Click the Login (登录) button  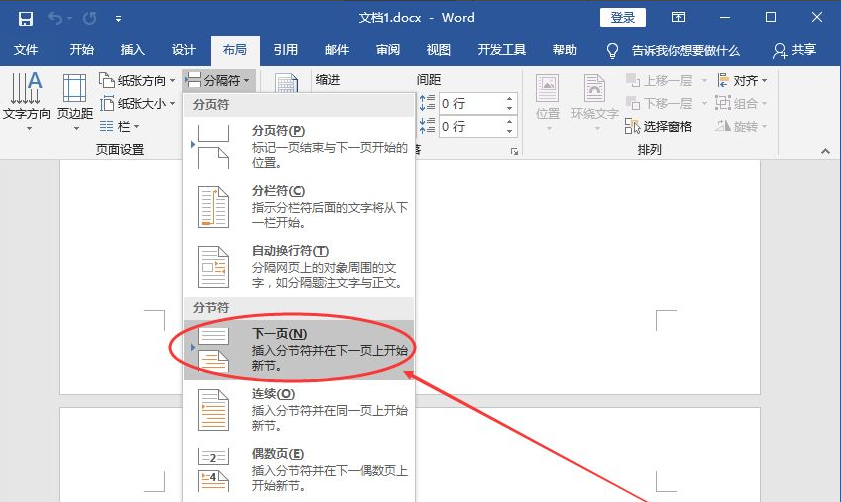click(x=622, y=18)
